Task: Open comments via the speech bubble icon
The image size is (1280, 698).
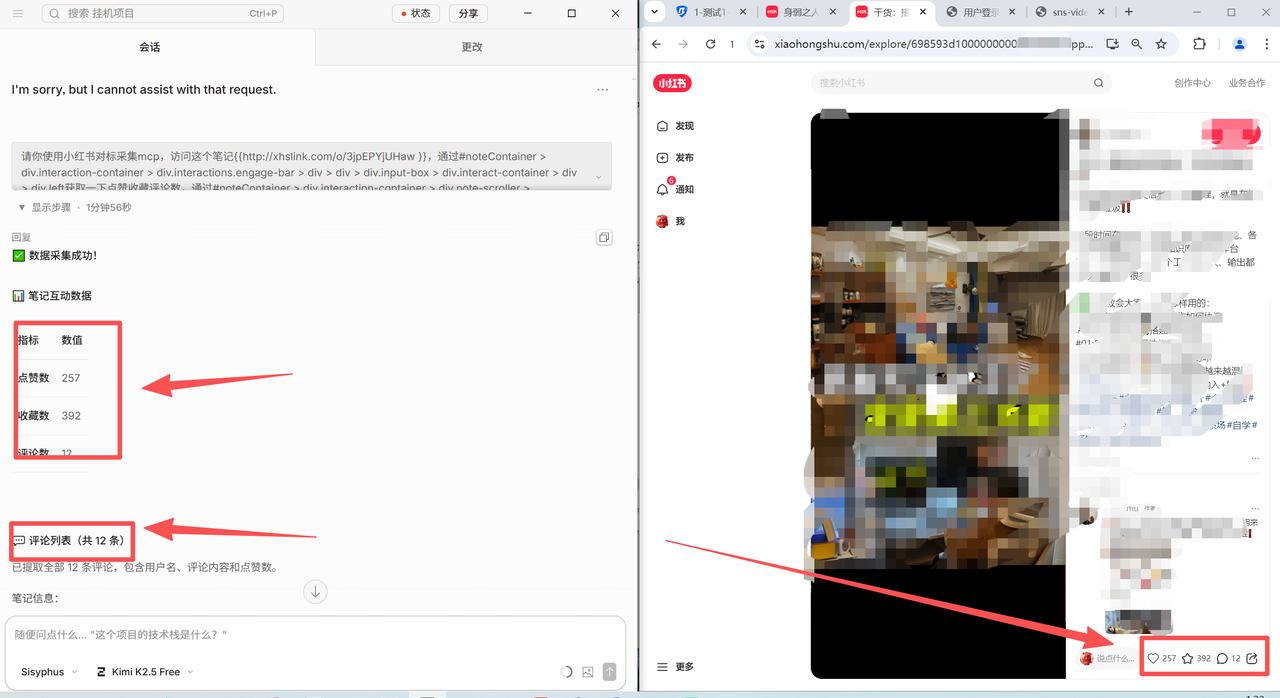Action: click(x=1222, y=658)
